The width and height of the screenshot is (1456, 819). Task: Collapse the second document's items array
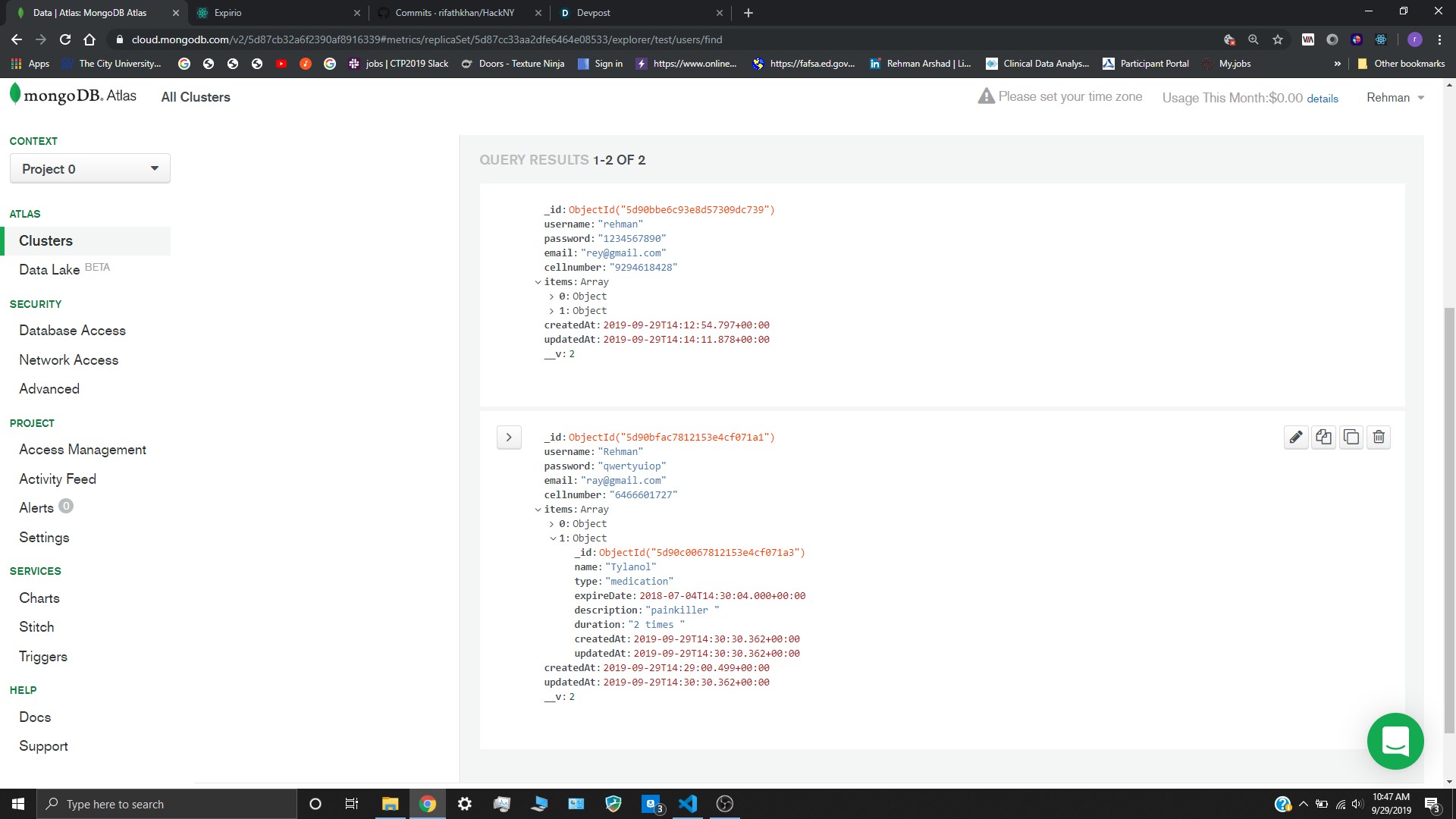tap(538, 510)
